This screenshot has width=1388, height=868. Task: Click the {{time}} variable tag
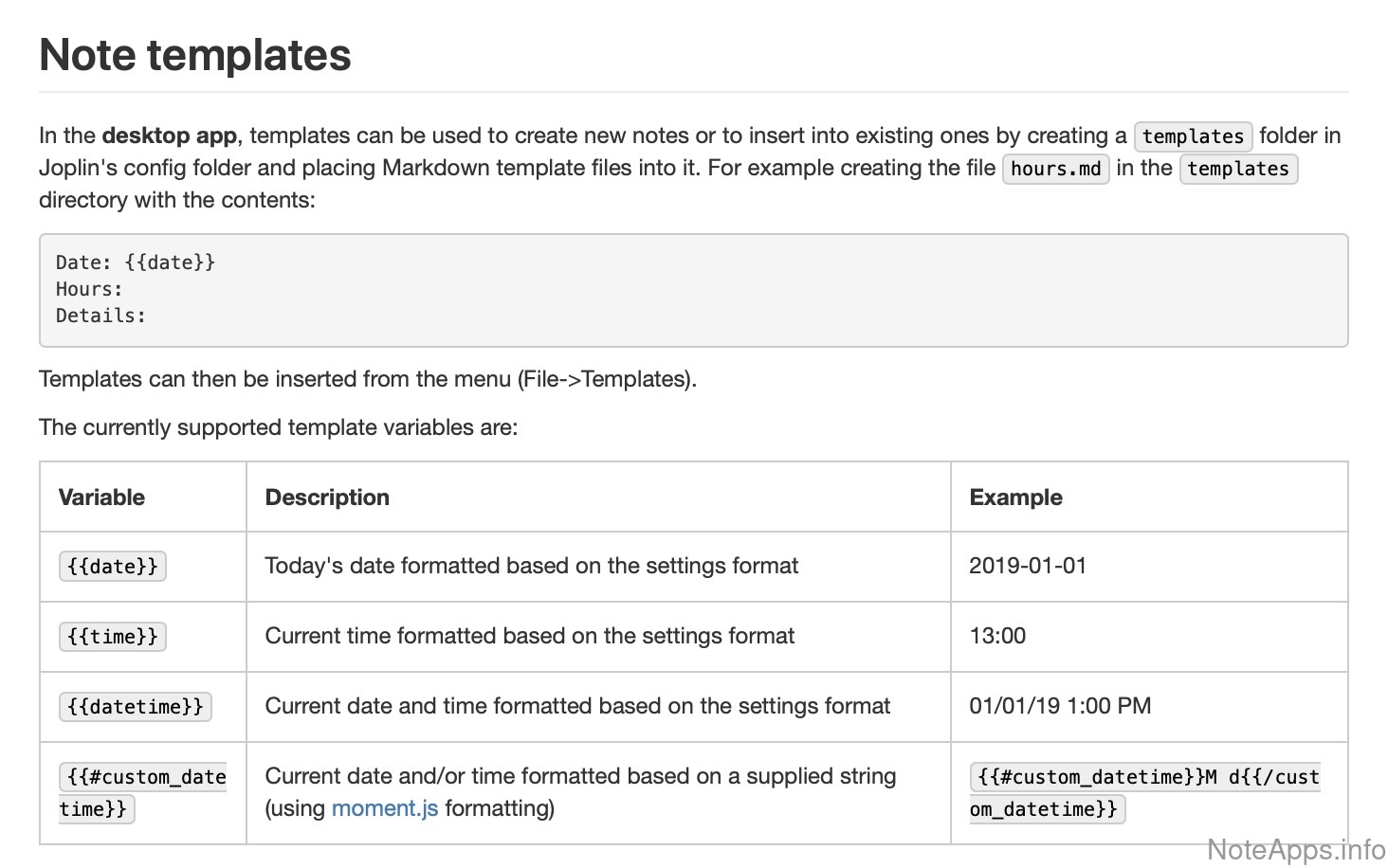point(113,637)
